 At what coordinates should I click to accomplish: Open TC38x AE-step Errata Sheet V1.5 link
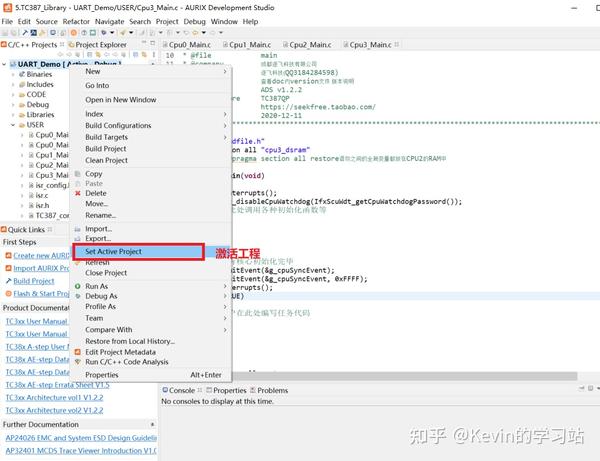coord(57,385)
